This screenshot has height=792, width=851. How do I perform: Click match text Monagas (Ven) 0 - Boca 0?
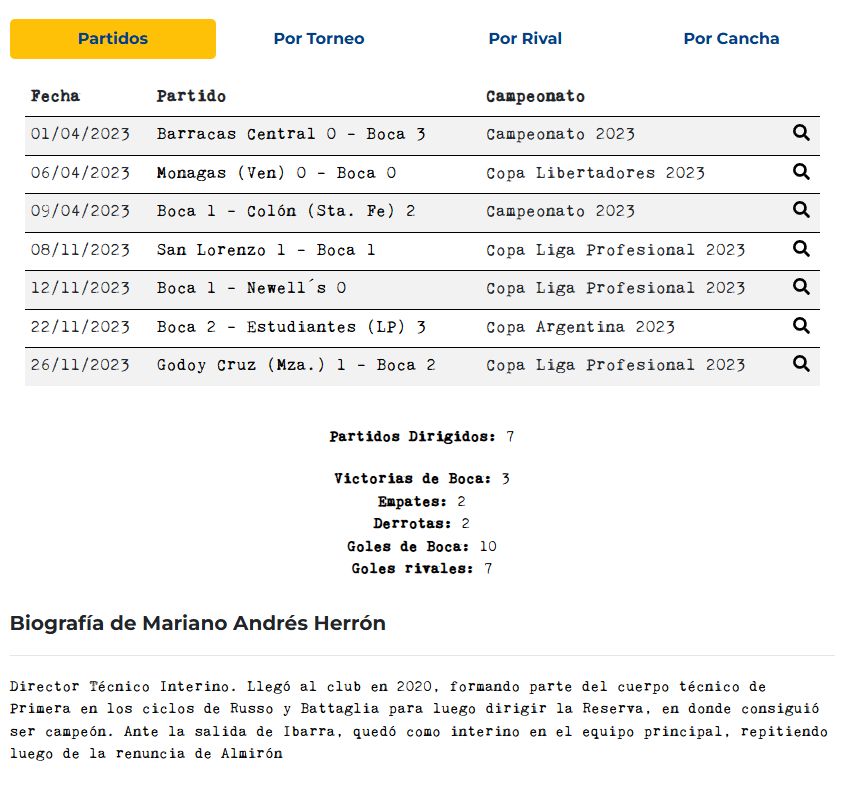click(x=276, y=173)
